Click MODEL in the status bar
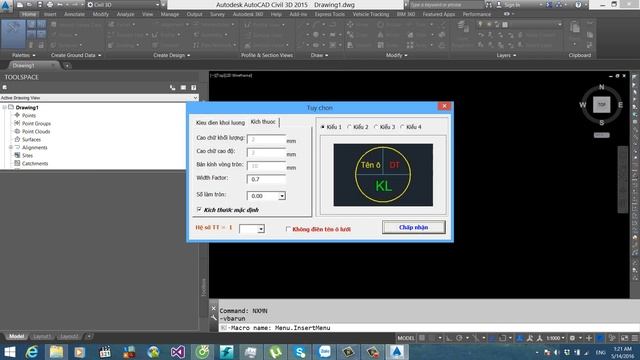Viewport: 640px width, 360px height. [406, 338]
